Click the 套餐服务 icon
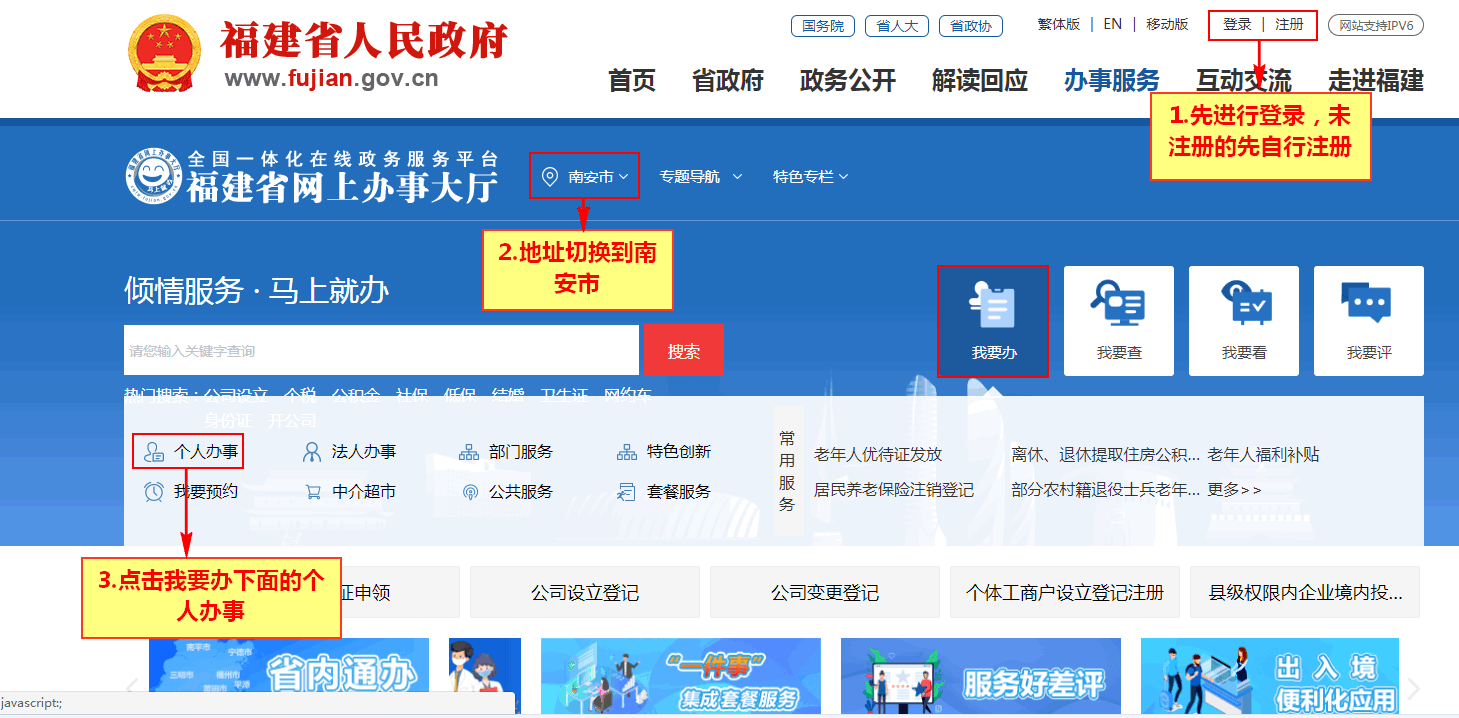 click(627, 492)
